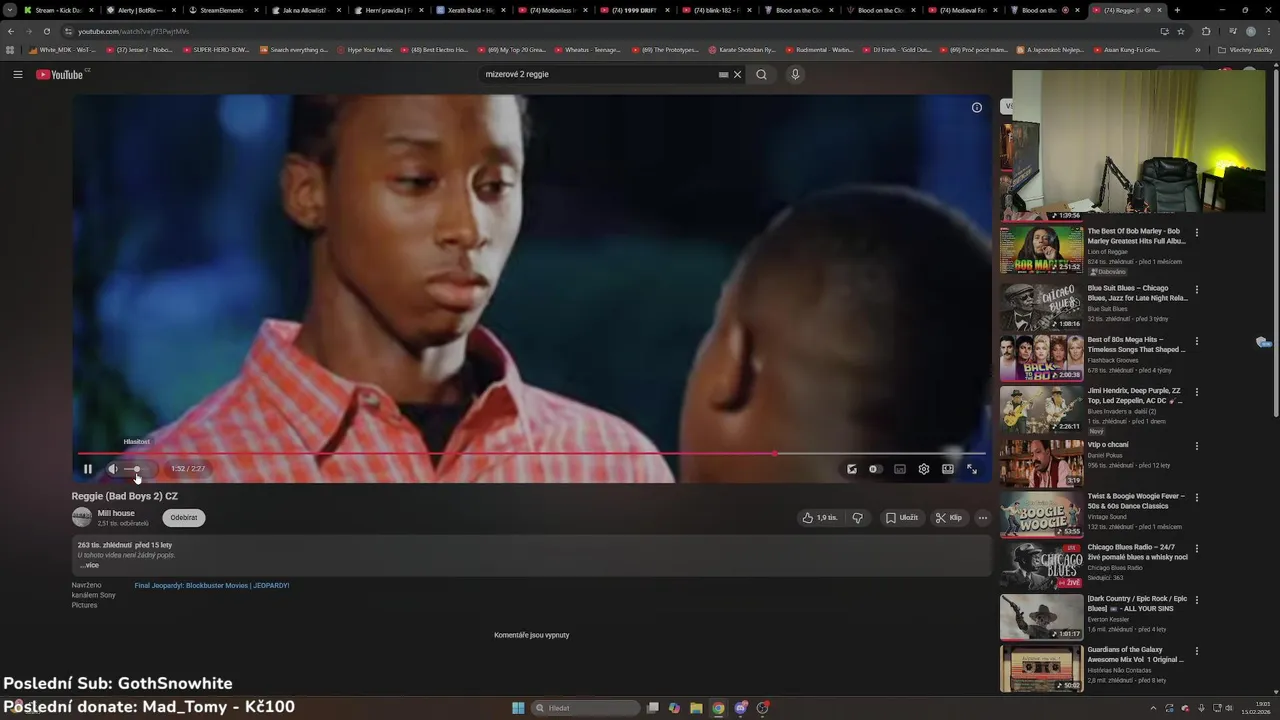
Task: Toggle the autoplay switch in the player
Action: 875,469
